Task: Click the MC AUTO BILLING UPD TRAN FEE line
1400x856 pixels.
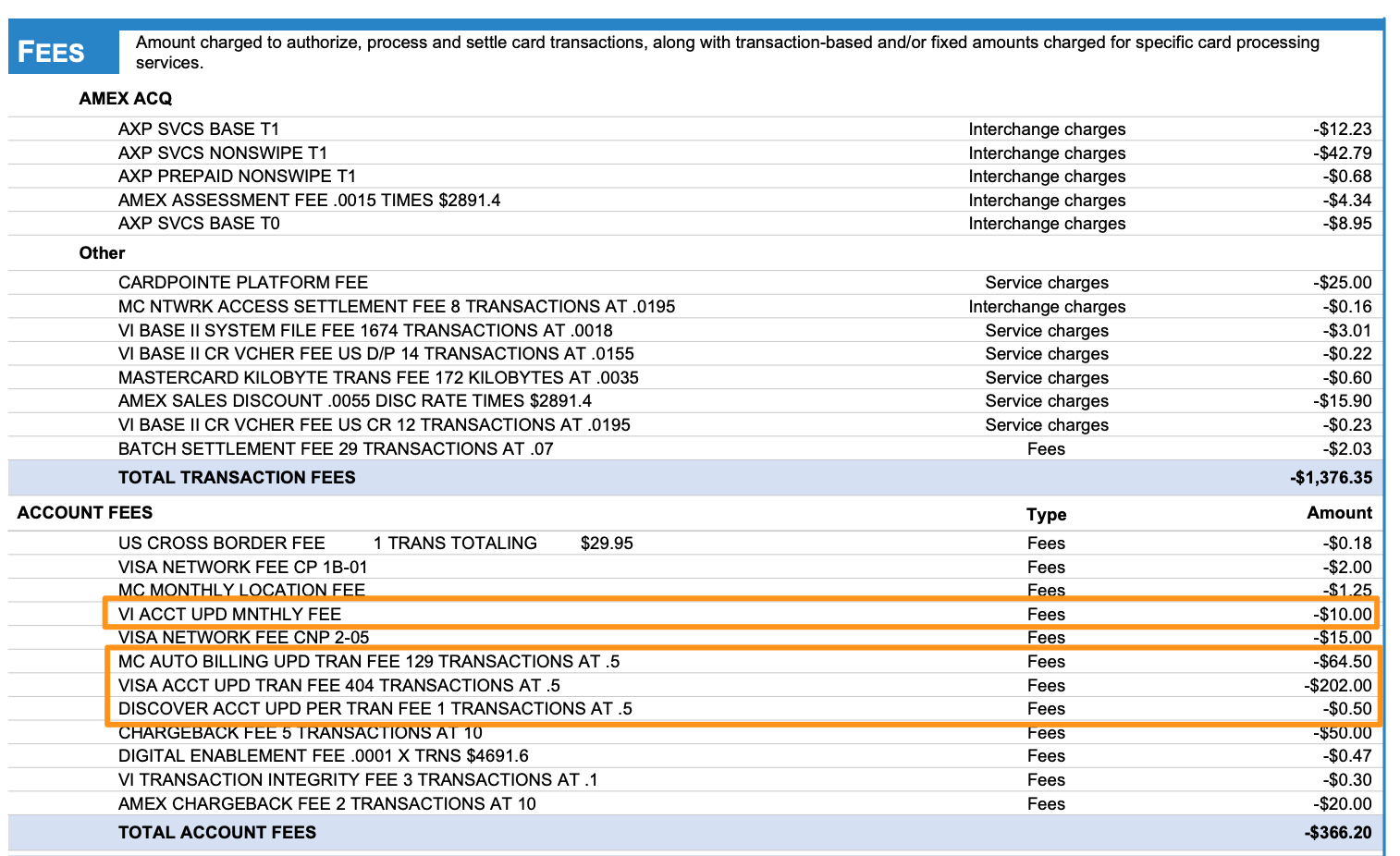Action: [368, 662]
